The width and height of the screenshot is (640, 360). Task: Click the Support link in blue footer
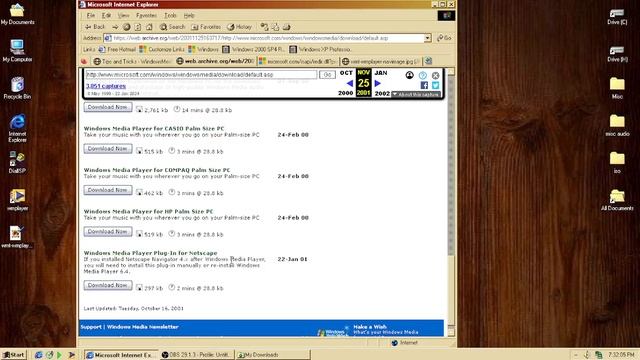(x=91, y=327)
